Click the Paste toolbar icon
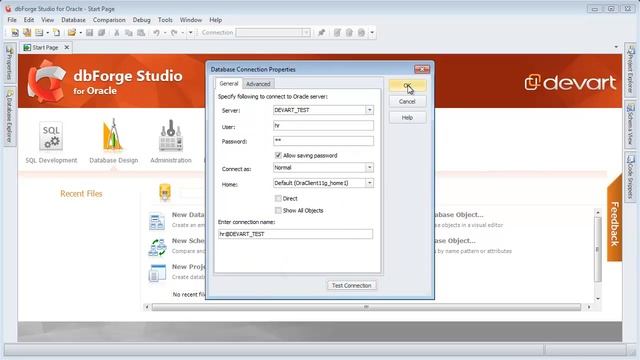 click(141, 33)
